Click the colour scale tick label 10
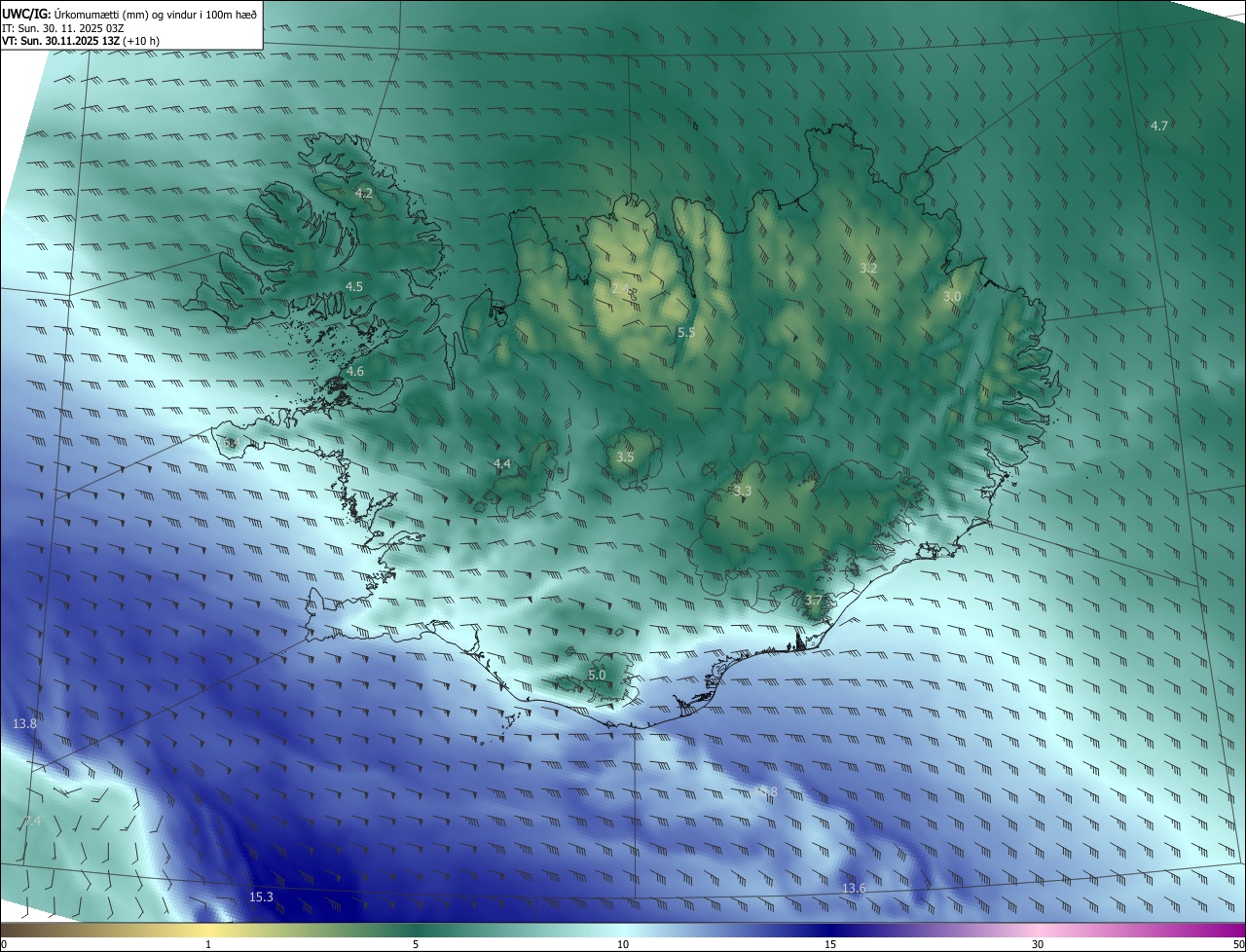Image resolution: width=1246 pixels, height=952 pixels. pyautogui.click(x=623, y=944)
